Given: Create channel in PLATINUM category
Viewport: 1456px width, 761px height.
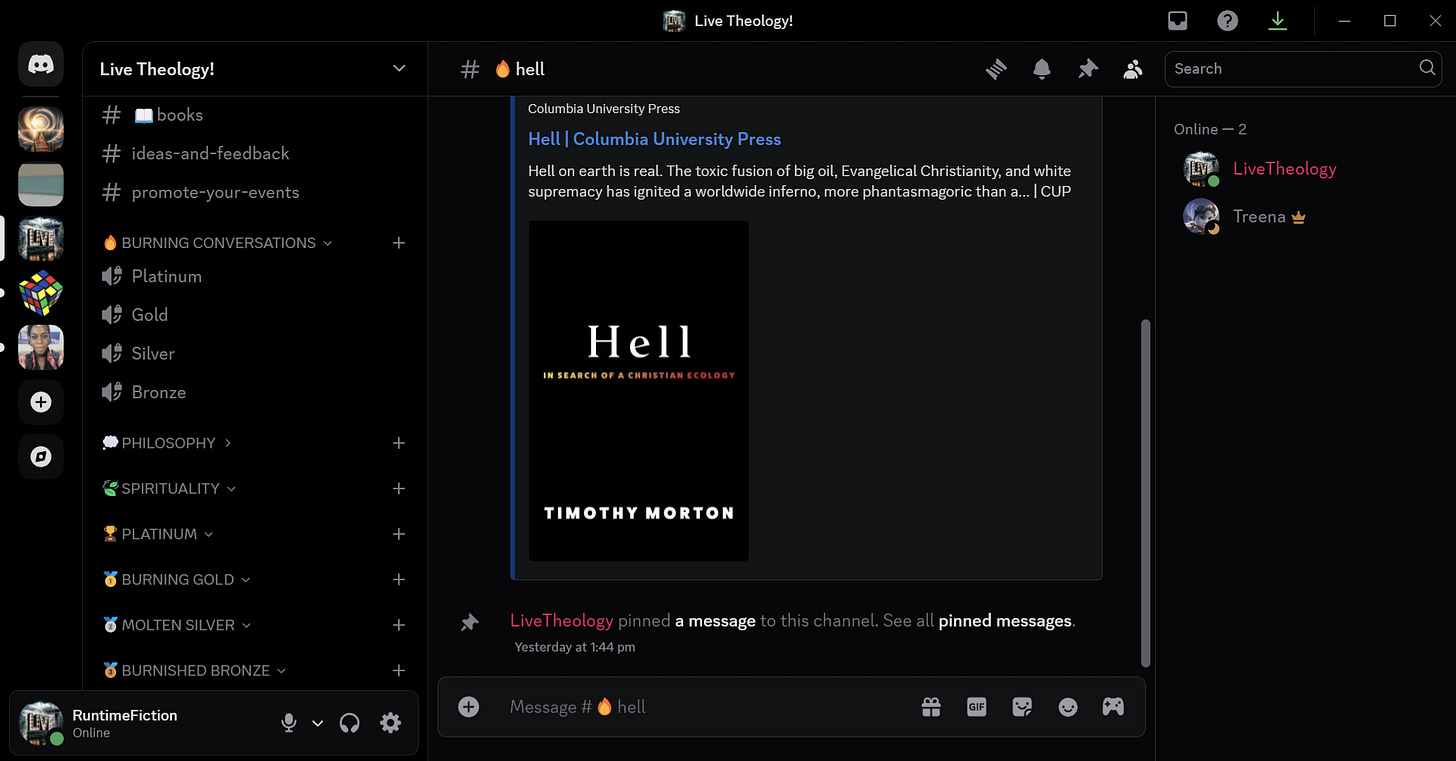Looking at the screenshot, I should 399,534.
